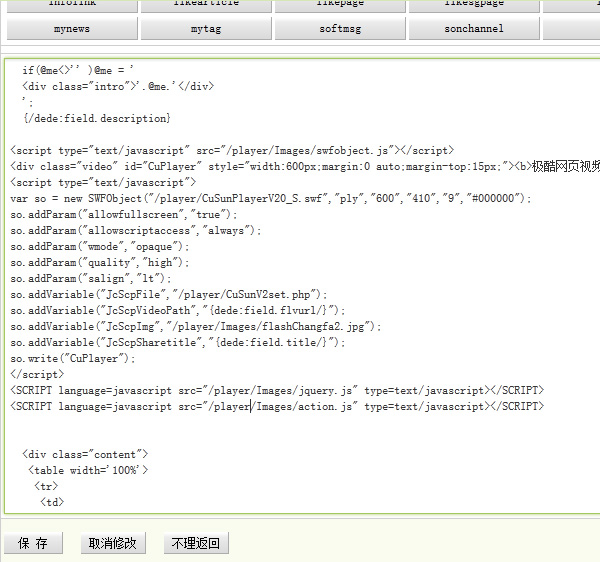Click the addVariable "JcScpSharetitle" line
Image resolution: width=600 pixels, height=562 pixels.
tap(178, 342)
